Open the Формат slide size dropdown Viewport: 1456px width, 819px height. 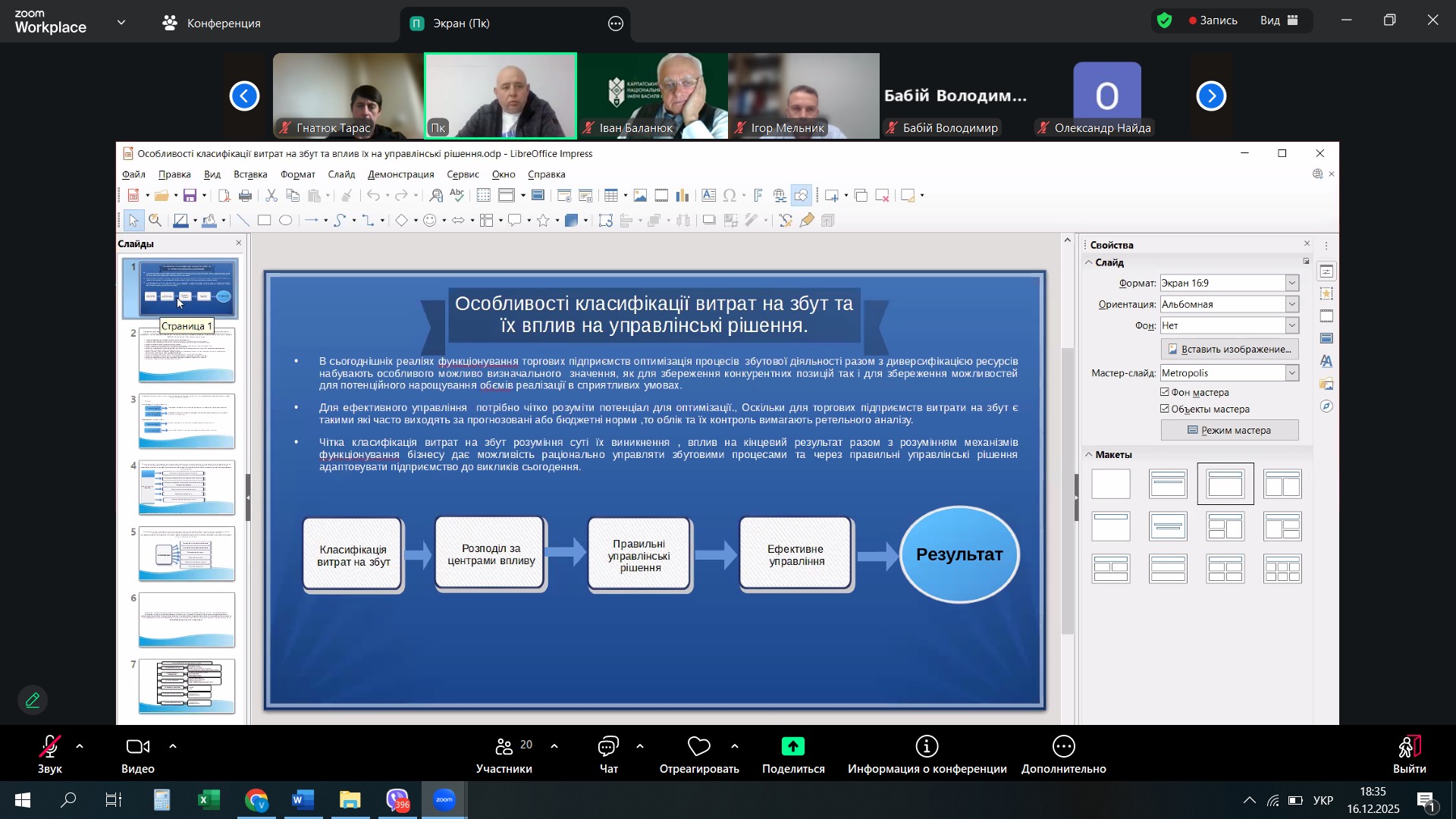click(1292, 283)
